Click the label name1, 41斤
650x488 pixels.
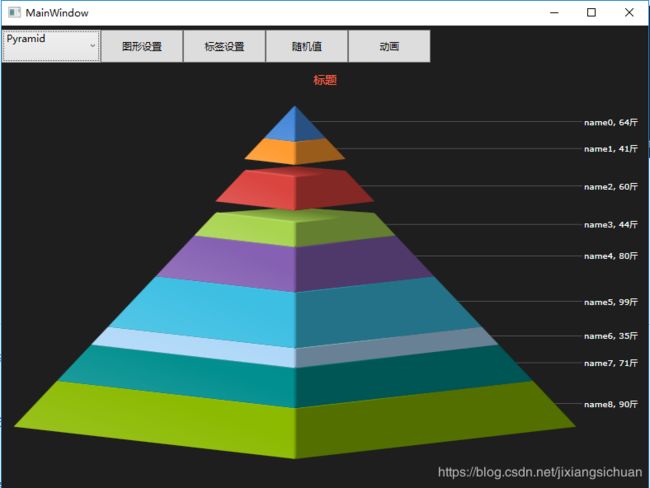[x=611, y=149]
